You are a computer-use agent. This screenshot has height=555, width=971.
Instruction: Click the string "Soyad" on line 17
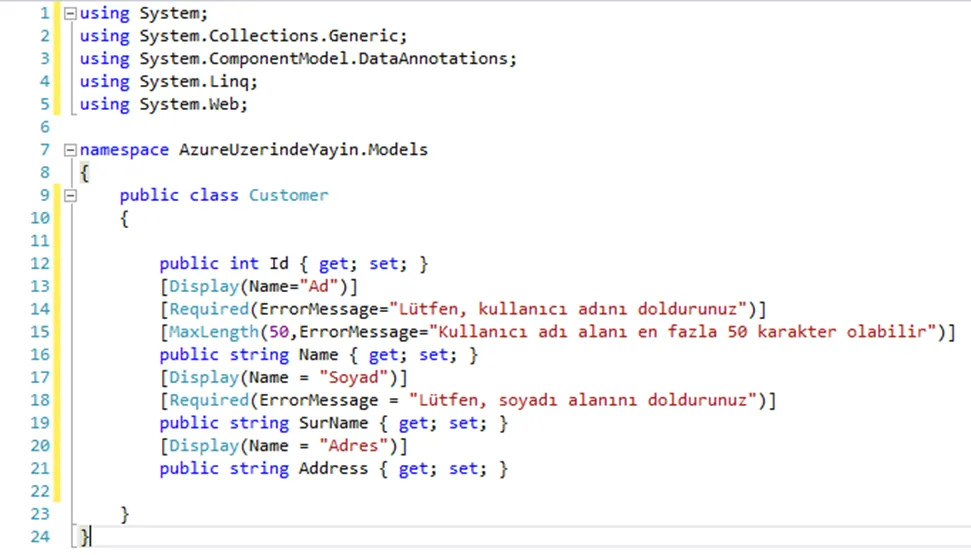click(354, 377)
